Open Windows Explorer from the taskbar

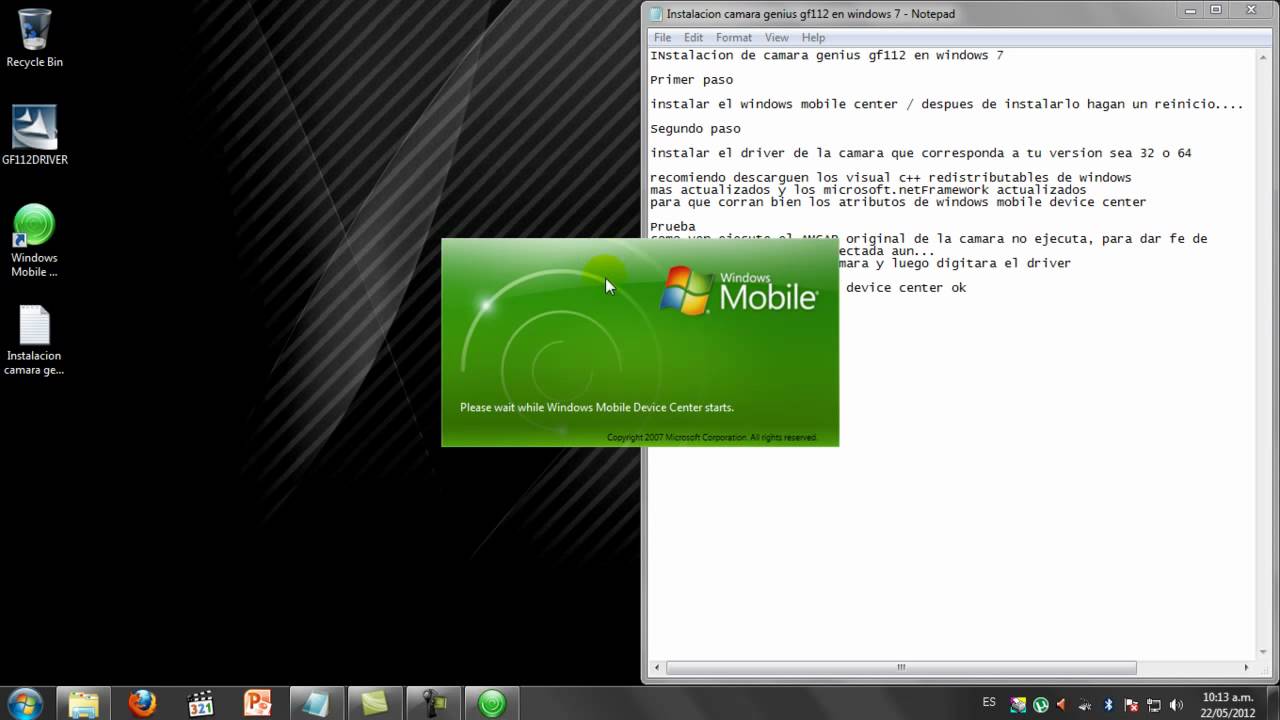pyautogui.click(x=84, y=703)
